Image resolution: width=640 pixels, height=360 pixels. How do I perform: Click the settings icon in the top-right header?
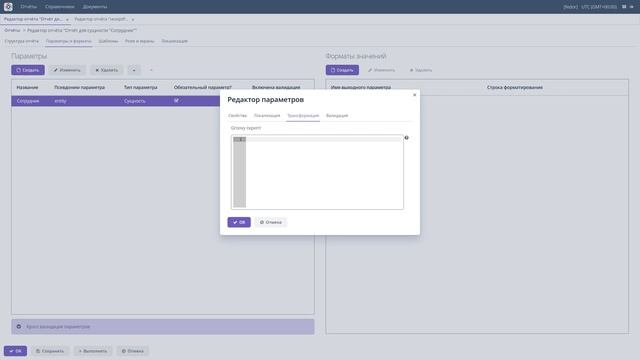tap(624, 7)
